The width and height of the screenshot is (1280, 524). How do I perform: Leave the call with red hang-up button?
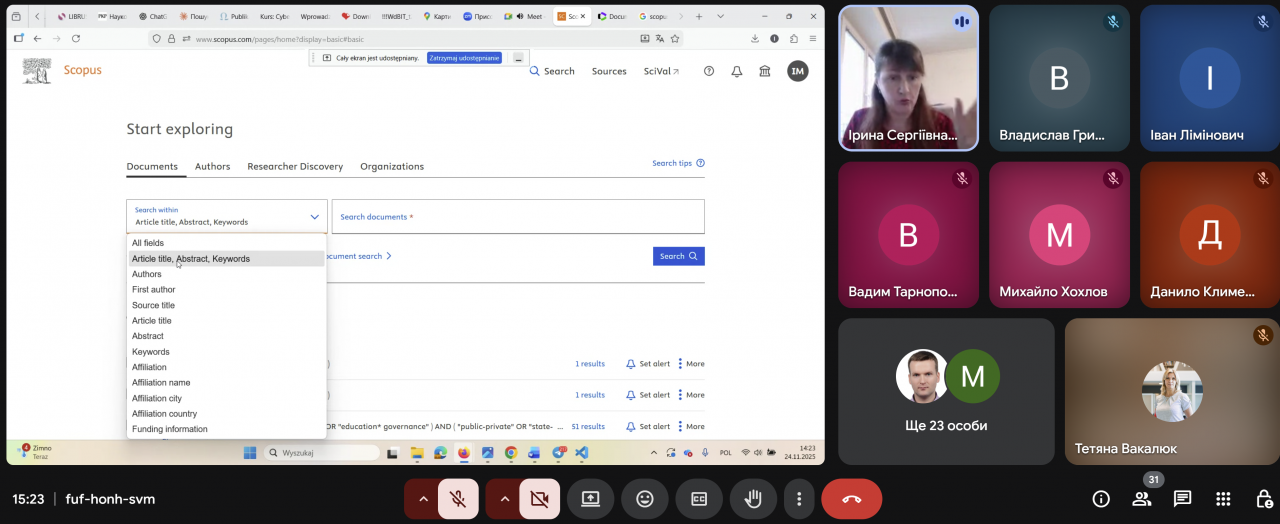click(851, 499)
